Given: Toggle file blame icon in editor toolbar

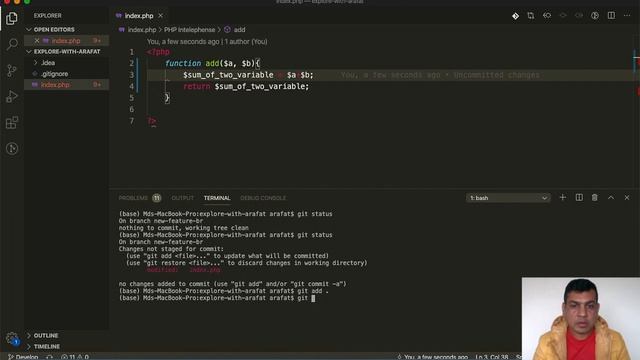Looking at the screenshot, I should coord(595,16).
